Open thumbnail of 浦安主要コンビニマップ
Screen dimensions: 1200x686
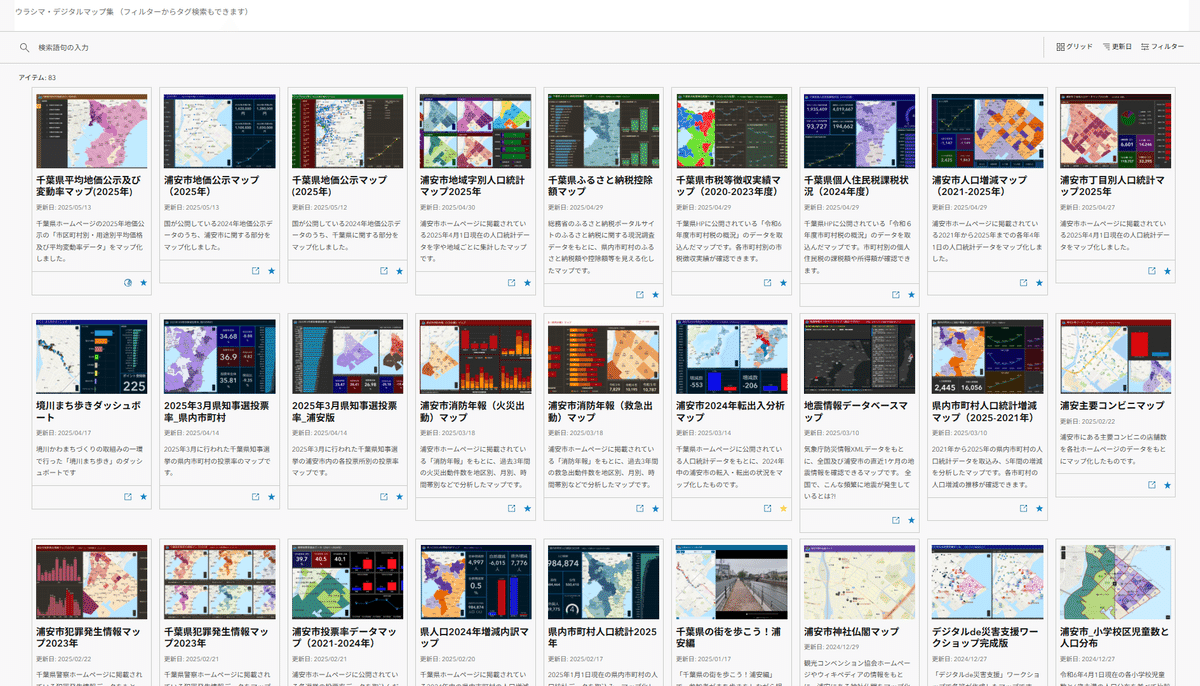coord(1116,356)
